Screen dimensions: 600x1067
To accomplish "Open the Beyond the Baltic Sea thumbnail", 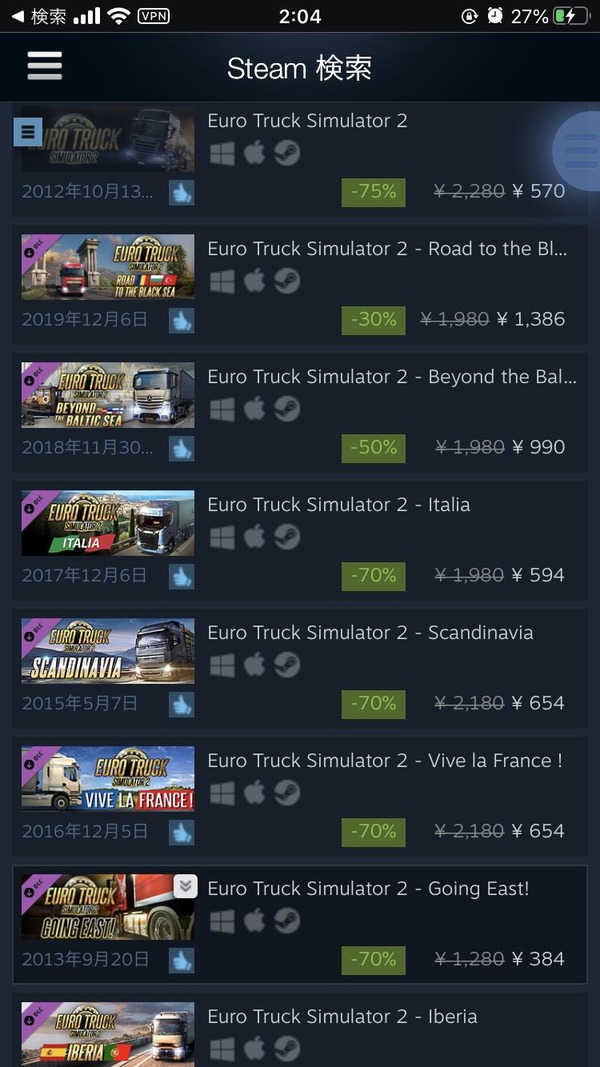I will click(107, 395).
